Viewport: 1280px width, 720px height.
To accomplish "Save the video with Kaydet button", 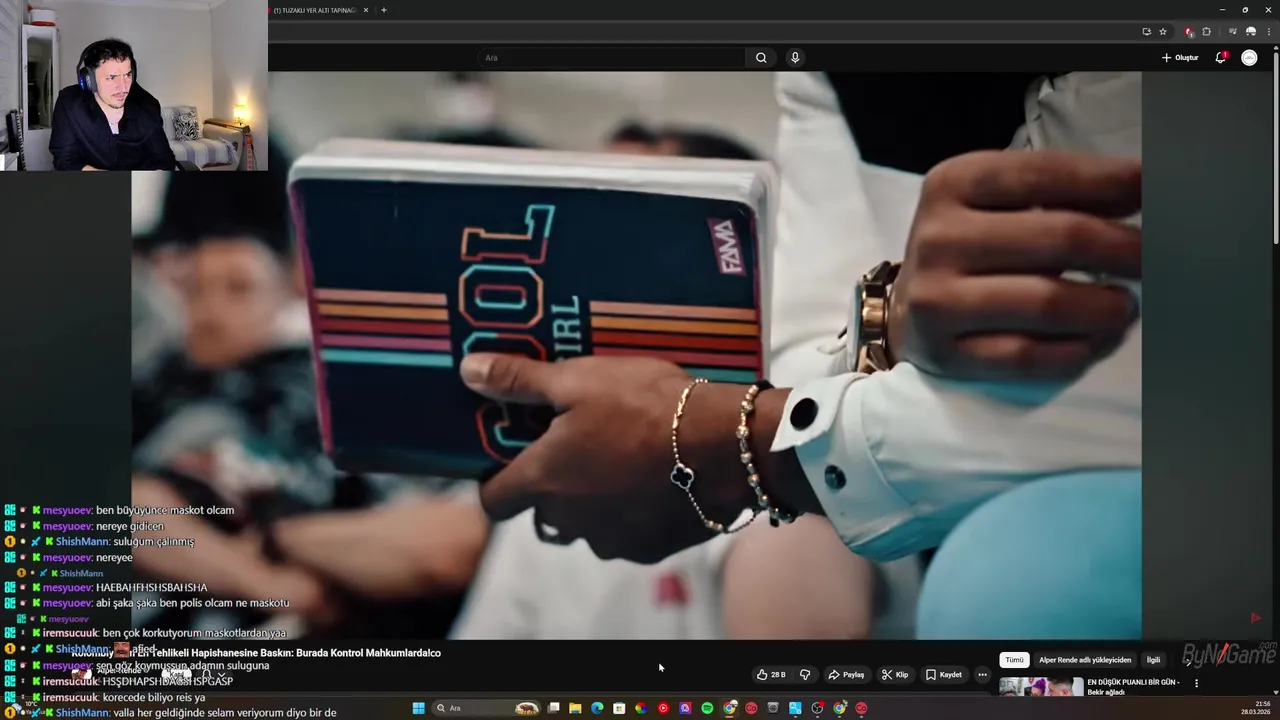I will tap(944, 675).
